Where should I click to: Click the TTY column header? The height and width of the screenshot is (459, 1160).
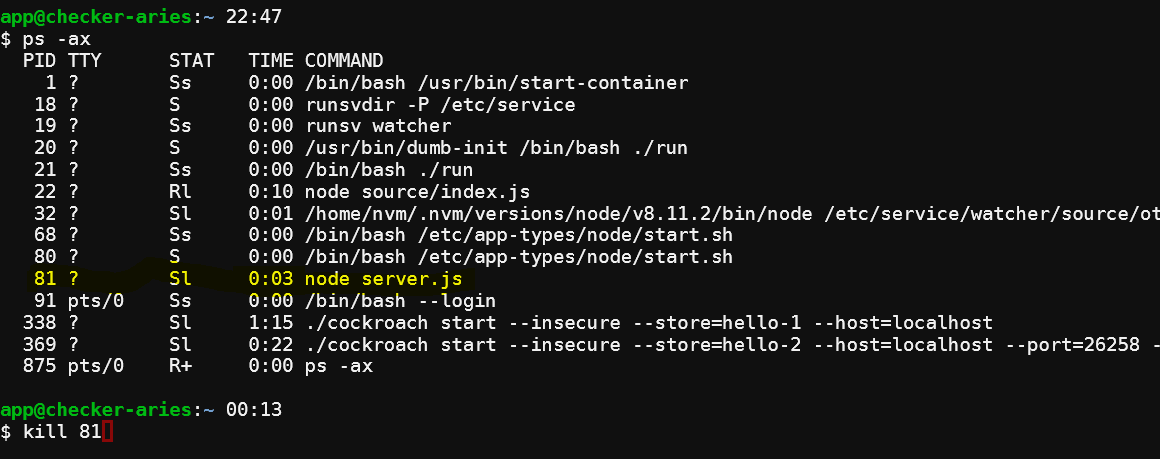85,60
